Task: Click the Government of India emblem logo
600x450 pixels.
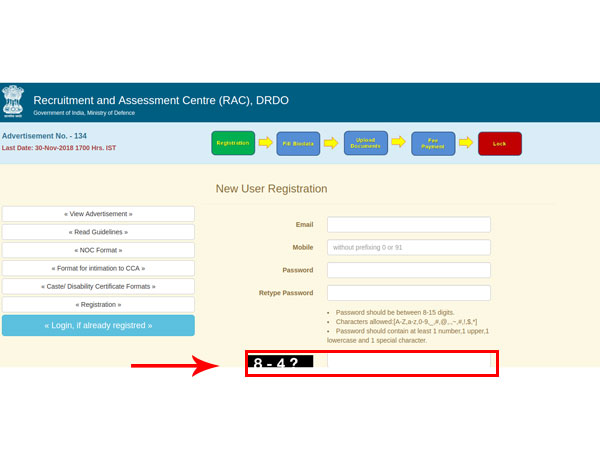Action: pyautogui.click(x=13, y=101)
